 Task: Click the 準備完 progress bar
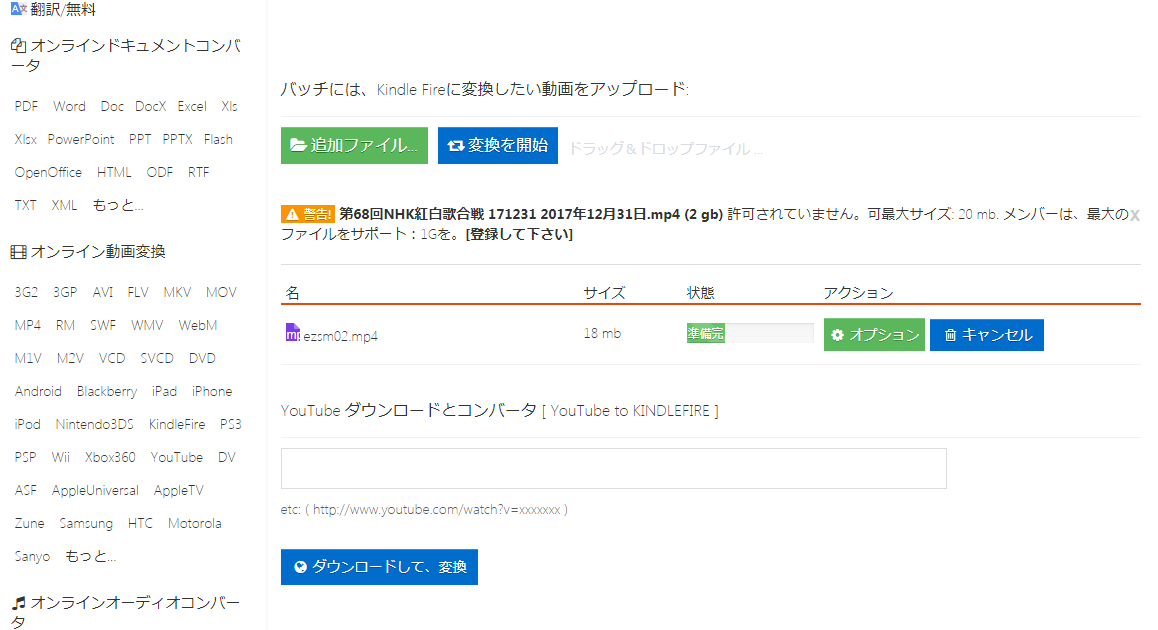[x=750, y=333]
